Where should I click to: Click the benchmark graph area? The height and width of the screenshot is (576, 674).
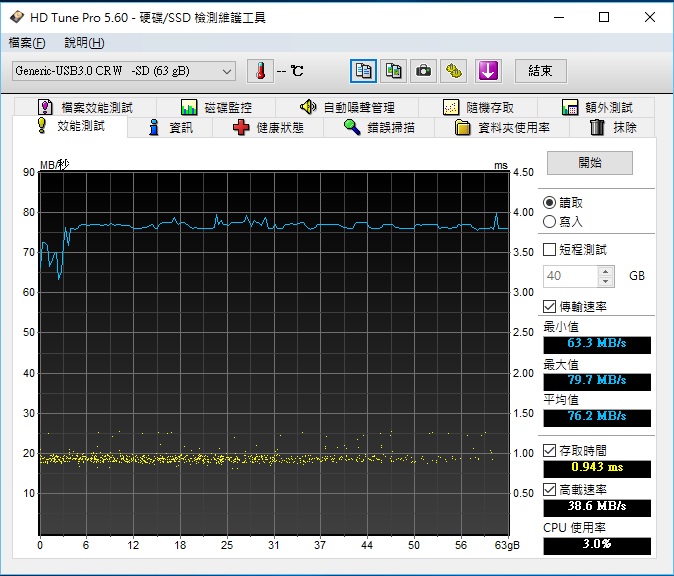click(274, 353)
